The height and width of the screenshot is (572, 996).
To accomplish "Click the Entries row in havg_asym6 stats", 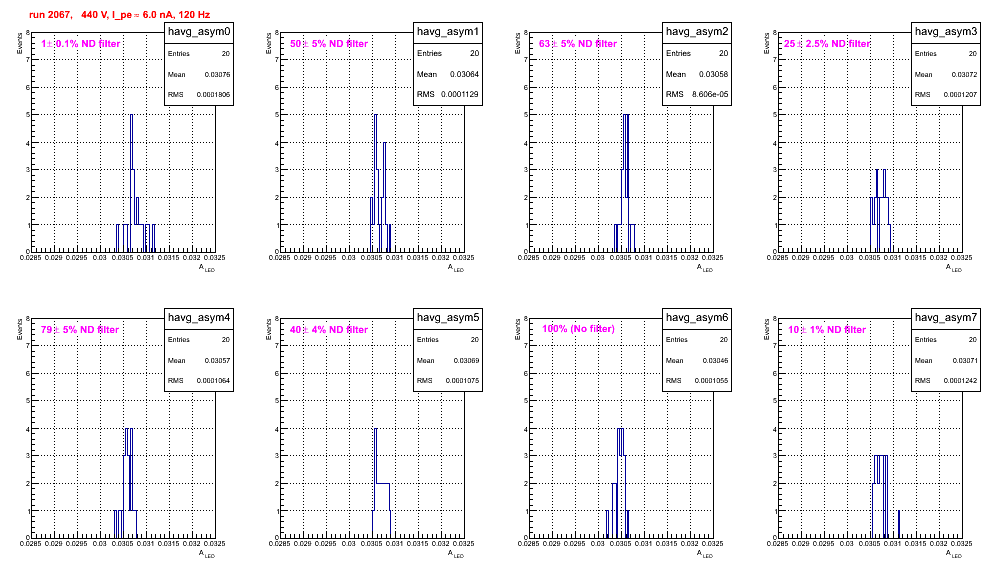I will pos(697,340).
